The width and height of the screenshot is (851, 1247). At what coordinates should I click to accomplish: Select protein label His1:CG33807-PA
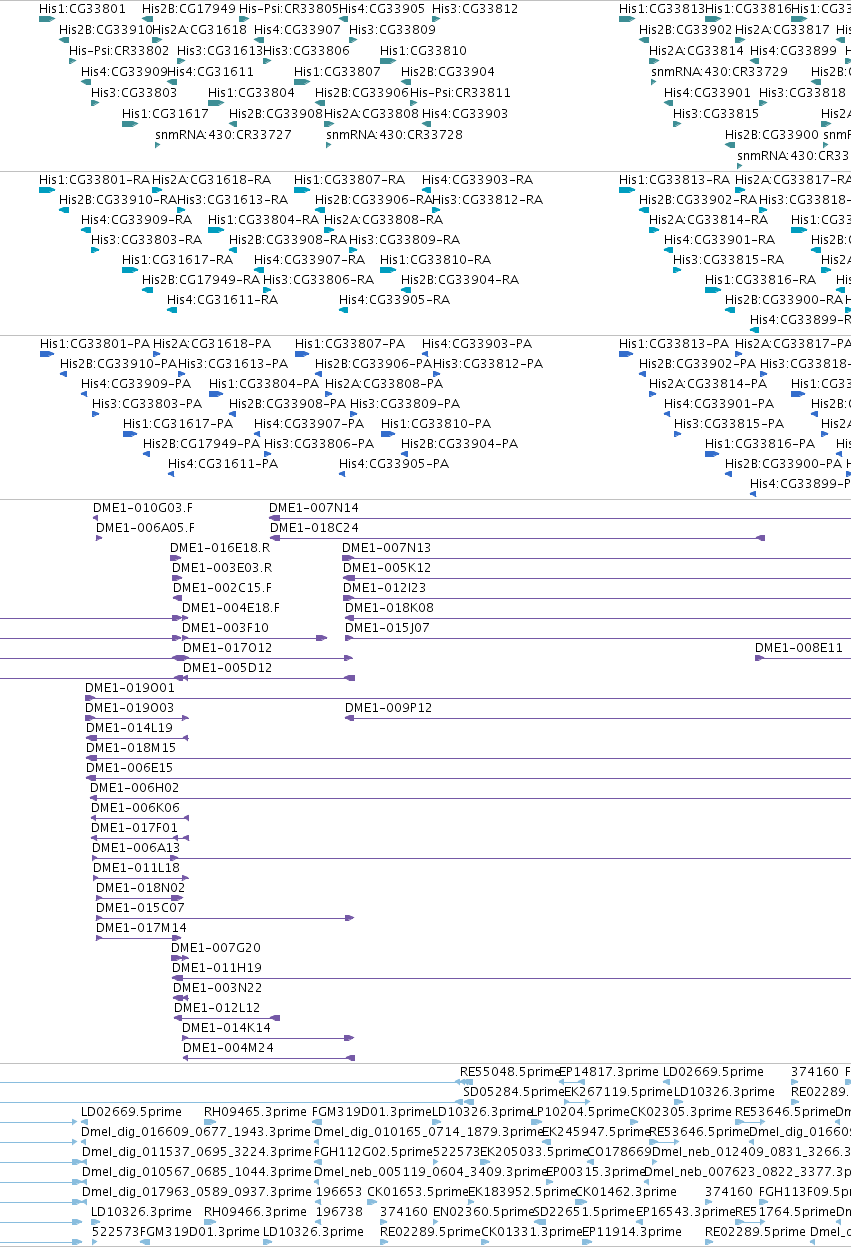[349, 344]
